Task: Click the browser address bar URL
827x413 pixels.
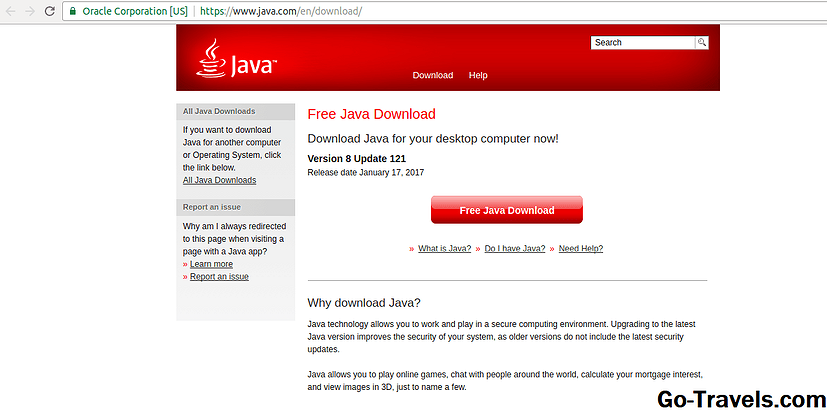Action: (281, 11)
